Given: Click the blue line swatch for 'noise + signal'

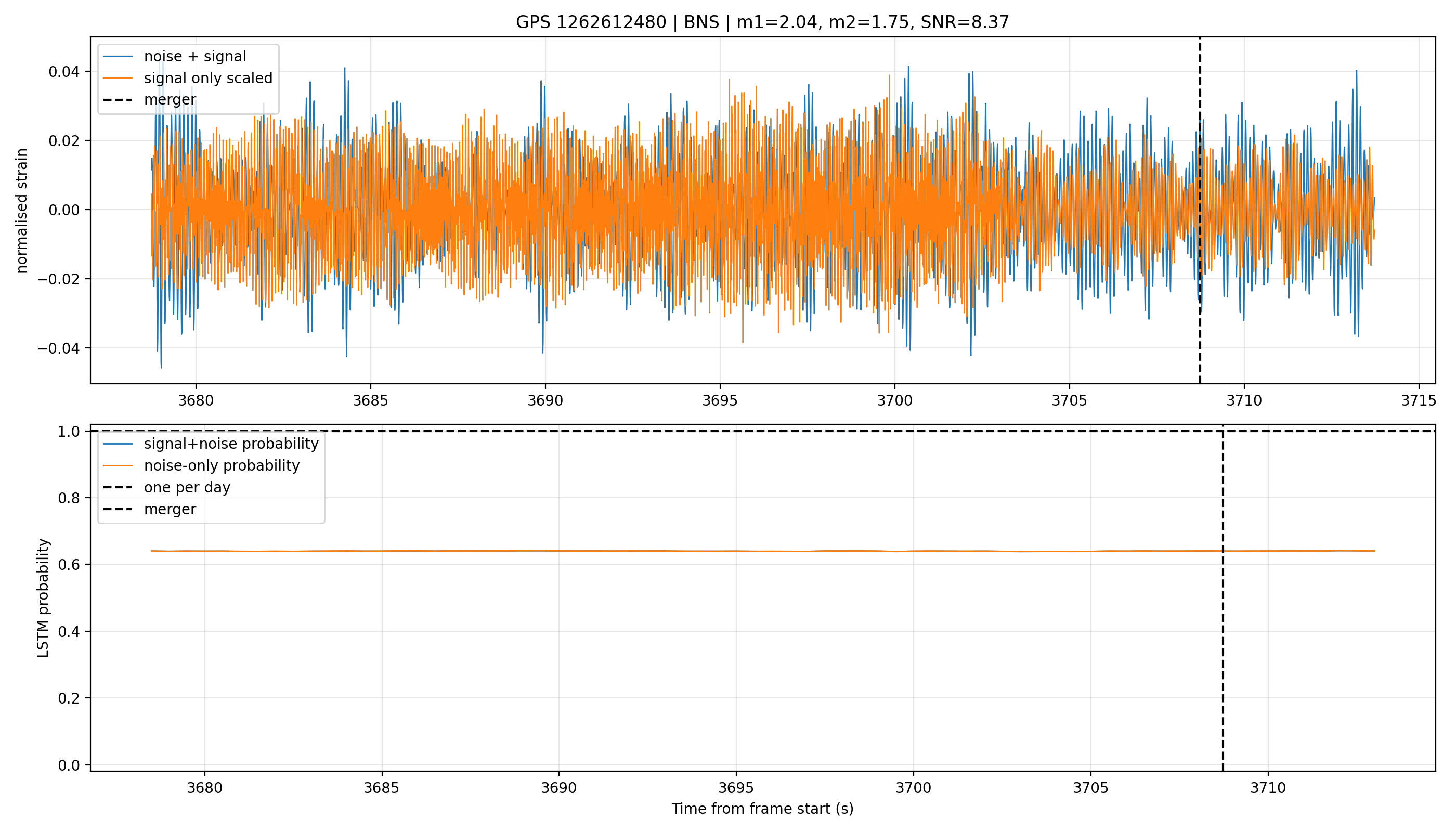Looking at the screenshot, I should click(118, 57).
